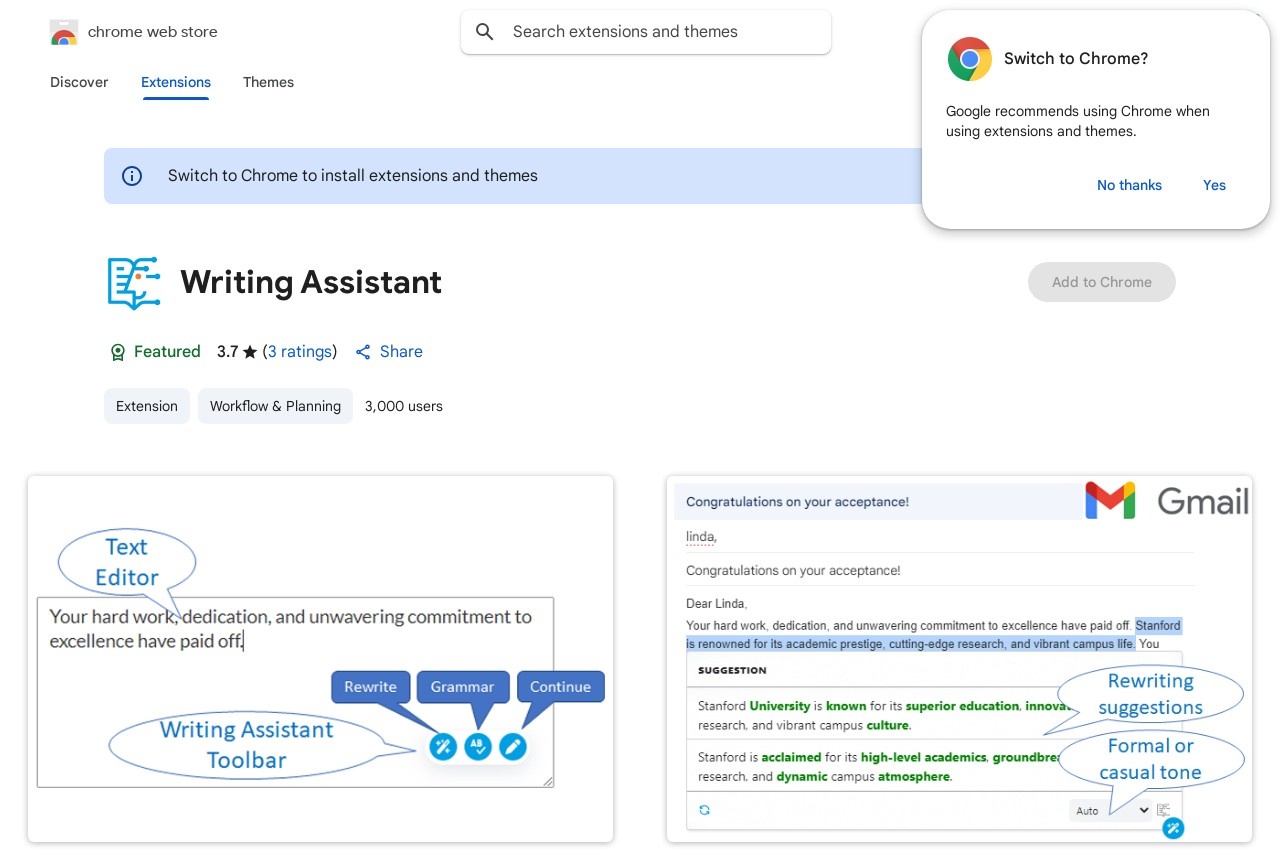Click the Chrome Web Store logo
The height and width of the screenshot is (853, 1280).
64,32
